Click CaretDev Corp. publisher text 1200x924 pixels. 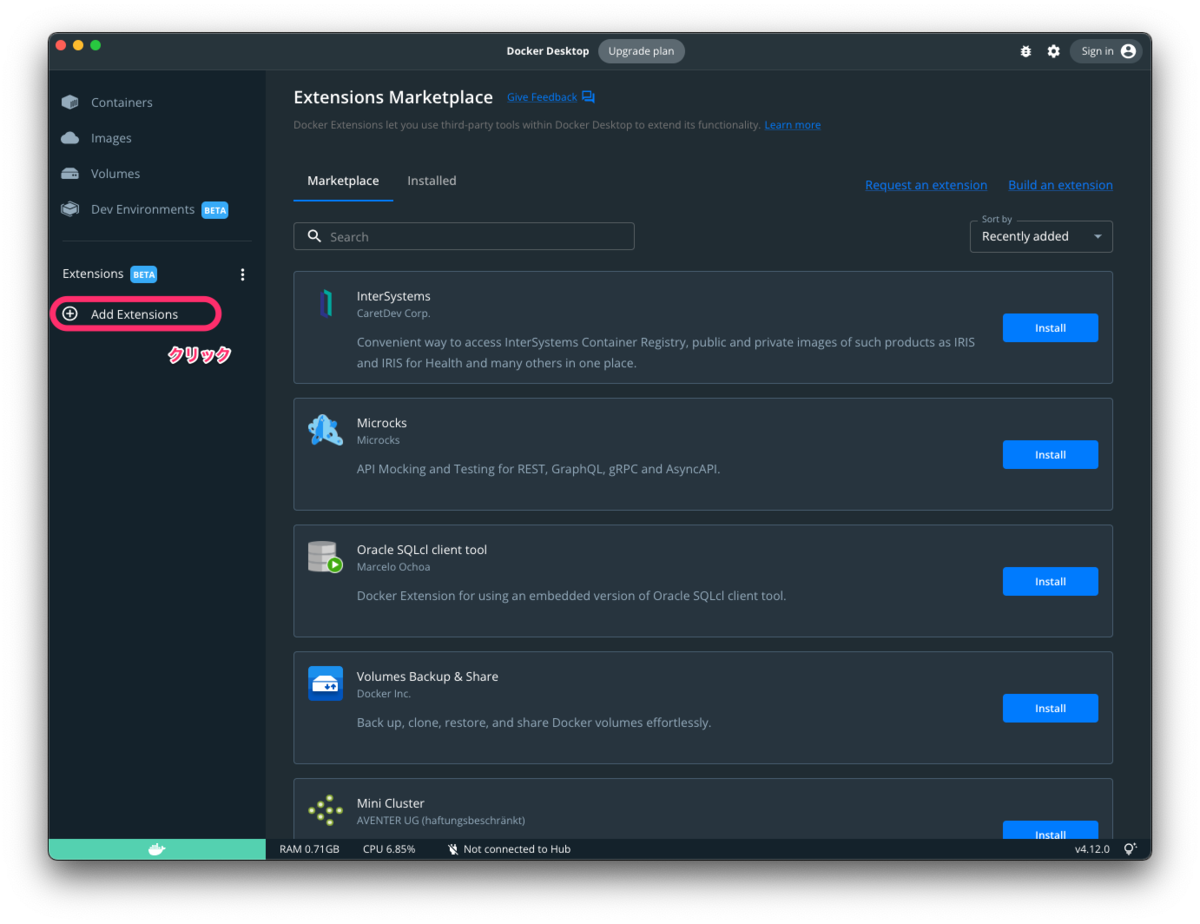tap(394, 313)
